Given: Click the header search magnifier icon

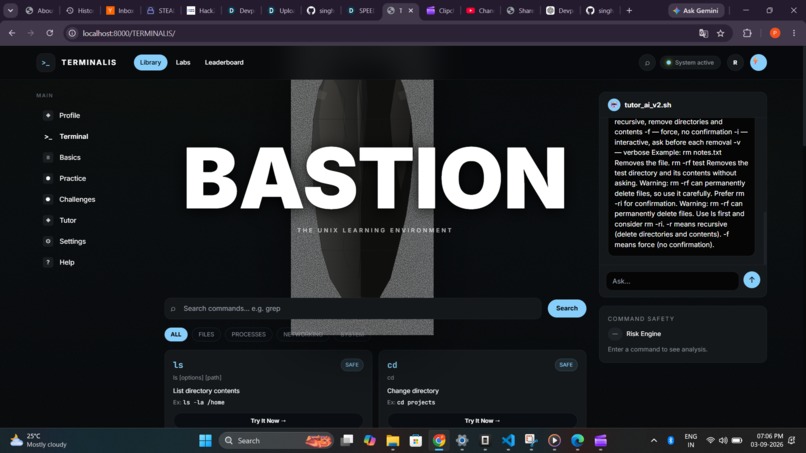Looking at the screenshot, I should coord(647,63).
